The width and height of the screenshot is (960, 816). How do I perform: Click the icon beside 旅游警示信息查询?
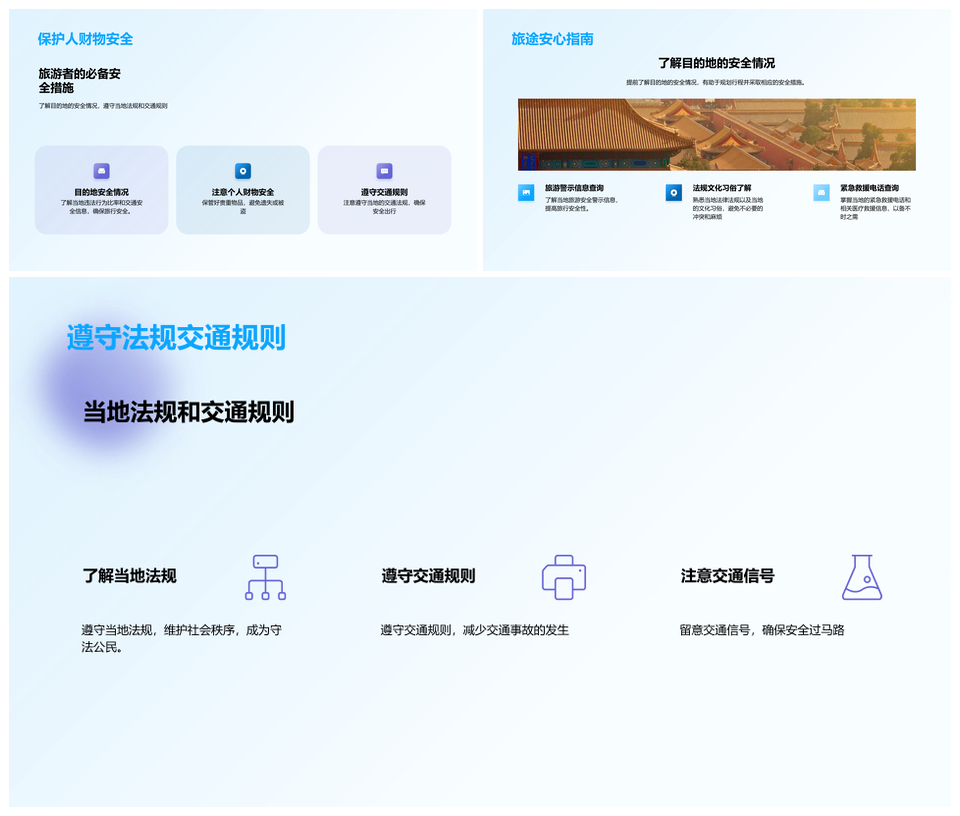[526, 193]
